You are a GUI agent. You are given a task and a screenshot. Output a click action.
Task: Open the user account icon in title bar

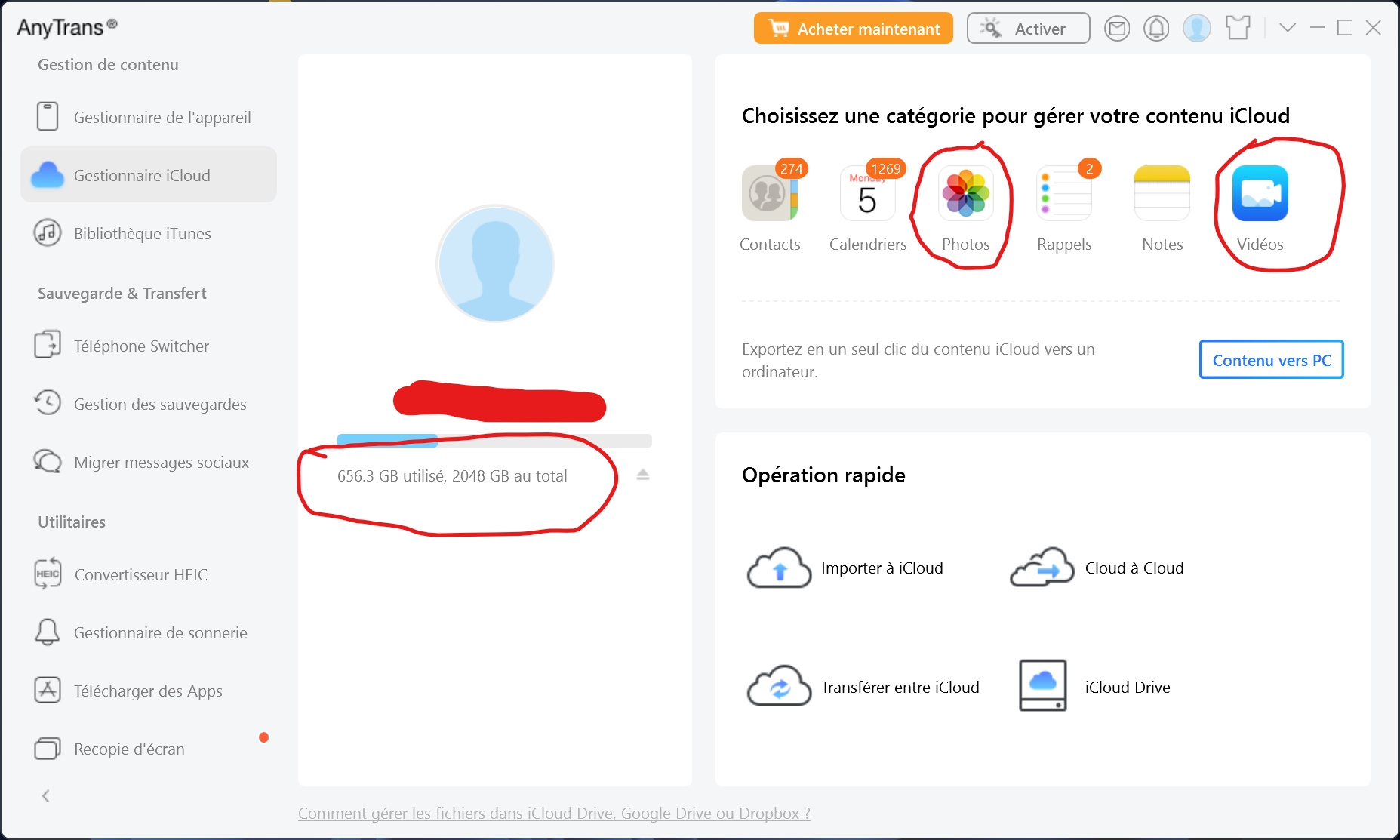(x=1197, y=29)
